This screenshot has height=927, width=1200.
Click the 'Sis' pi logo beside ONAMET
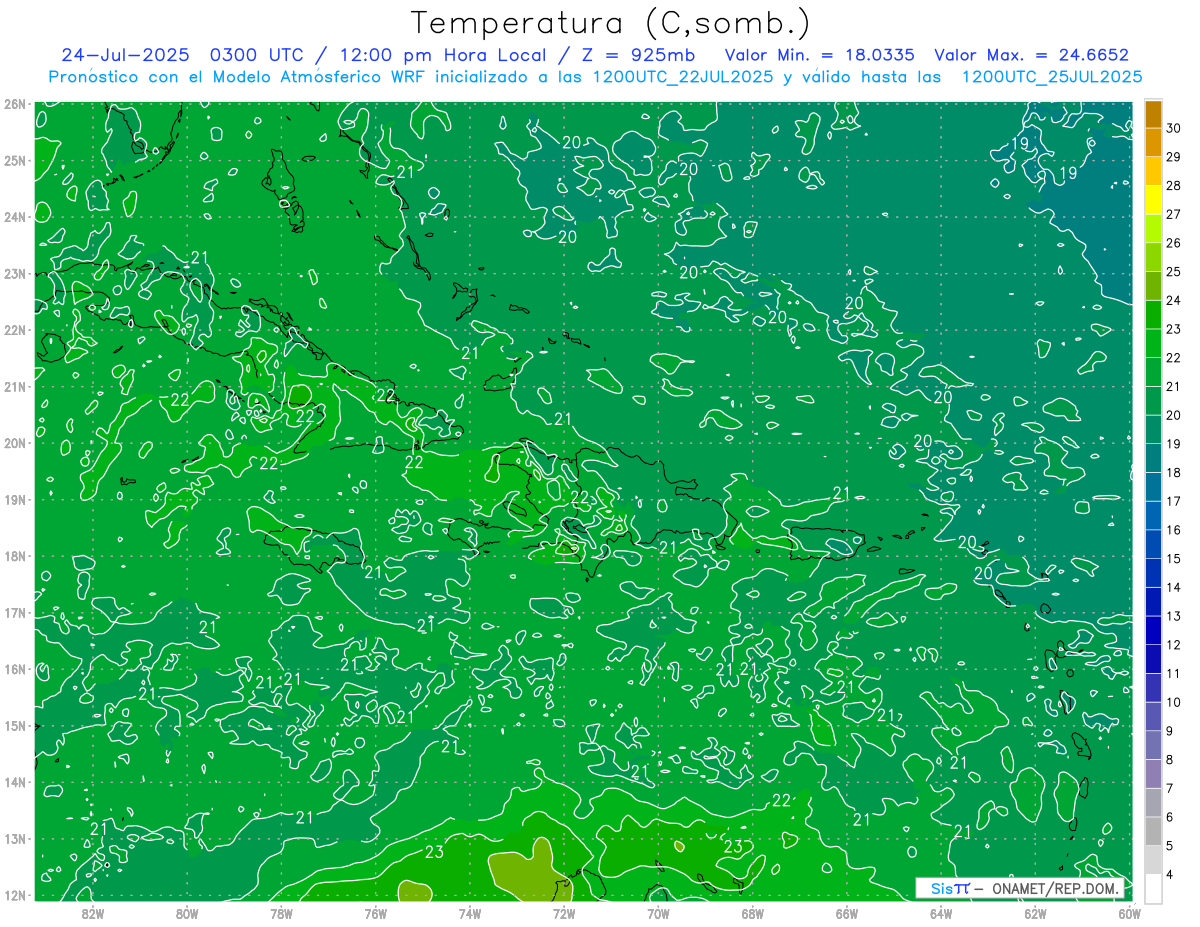tap(949, 889)
